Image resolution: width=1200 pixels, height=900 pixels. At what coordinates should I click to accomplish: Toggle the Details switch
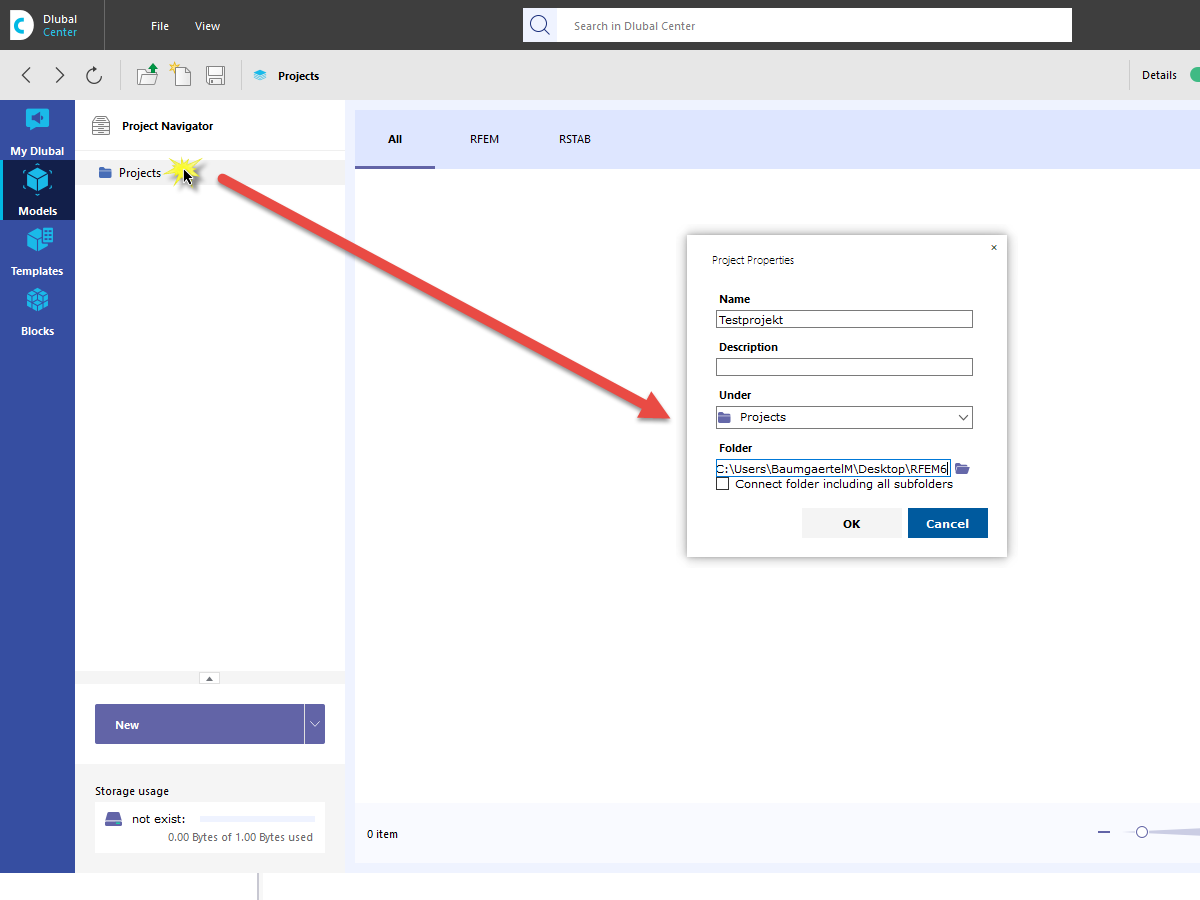1194,75
